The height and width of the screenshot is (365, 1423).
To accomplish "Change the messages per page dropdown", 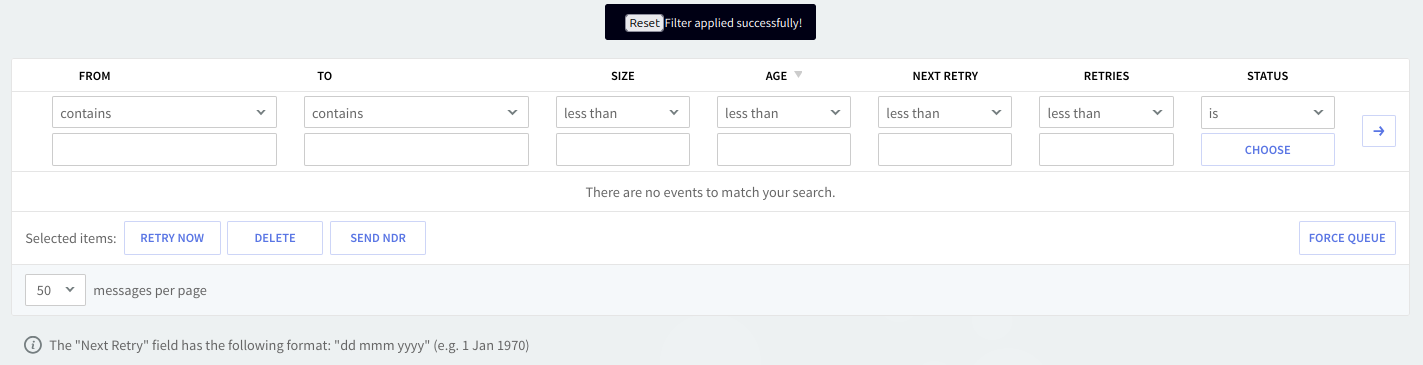I will coord(55,290).
